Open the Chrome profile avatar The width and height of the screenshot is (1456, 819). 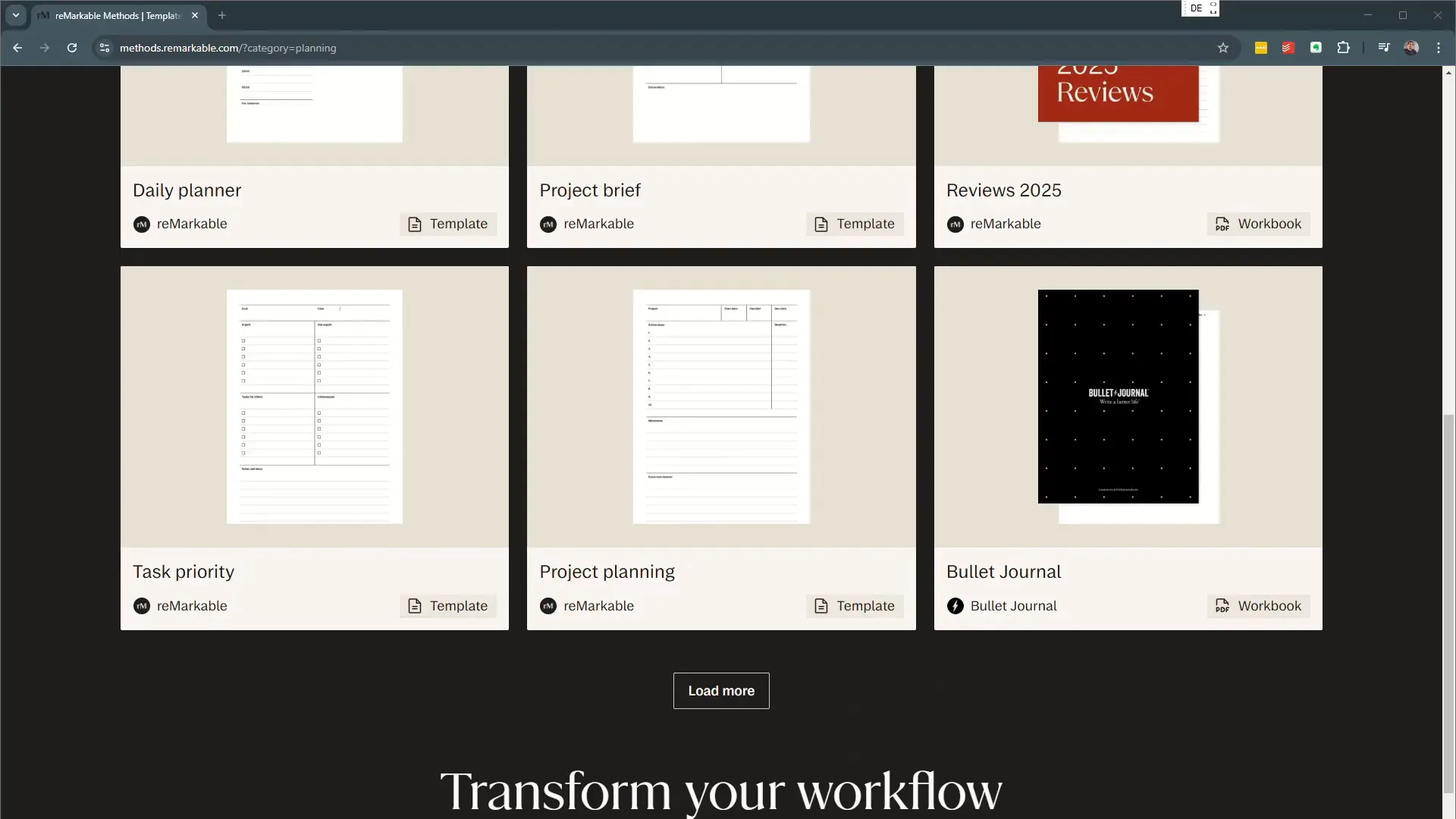[1411, 48]
